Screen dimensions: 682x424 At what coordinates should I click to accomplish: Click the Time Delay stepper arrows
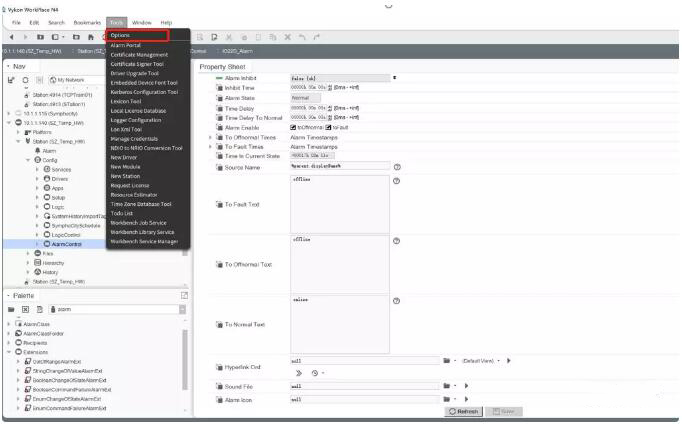[x=330, y=108]
